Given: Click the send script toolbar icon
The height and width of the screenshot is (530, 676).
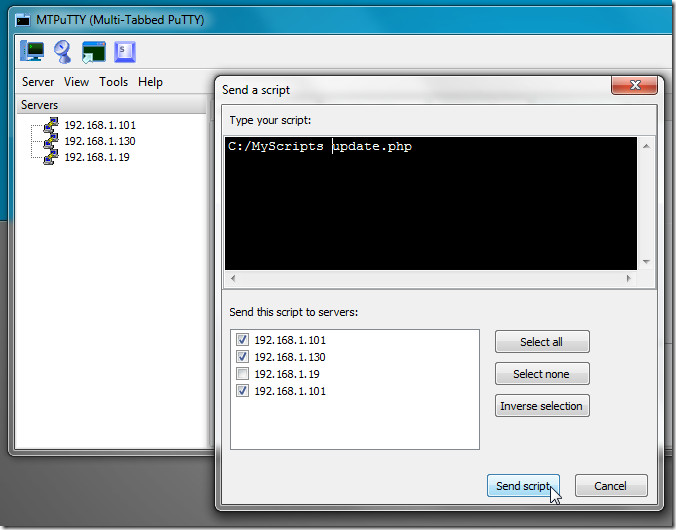Looking at the screenshot, I should coord(125,52).
